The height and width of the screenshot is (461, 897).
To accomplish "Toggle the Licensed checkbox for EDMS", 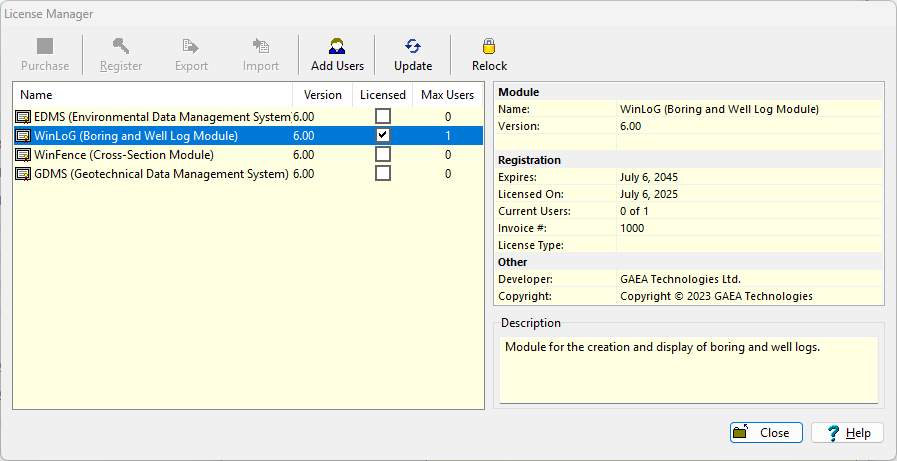I will 383,117.
